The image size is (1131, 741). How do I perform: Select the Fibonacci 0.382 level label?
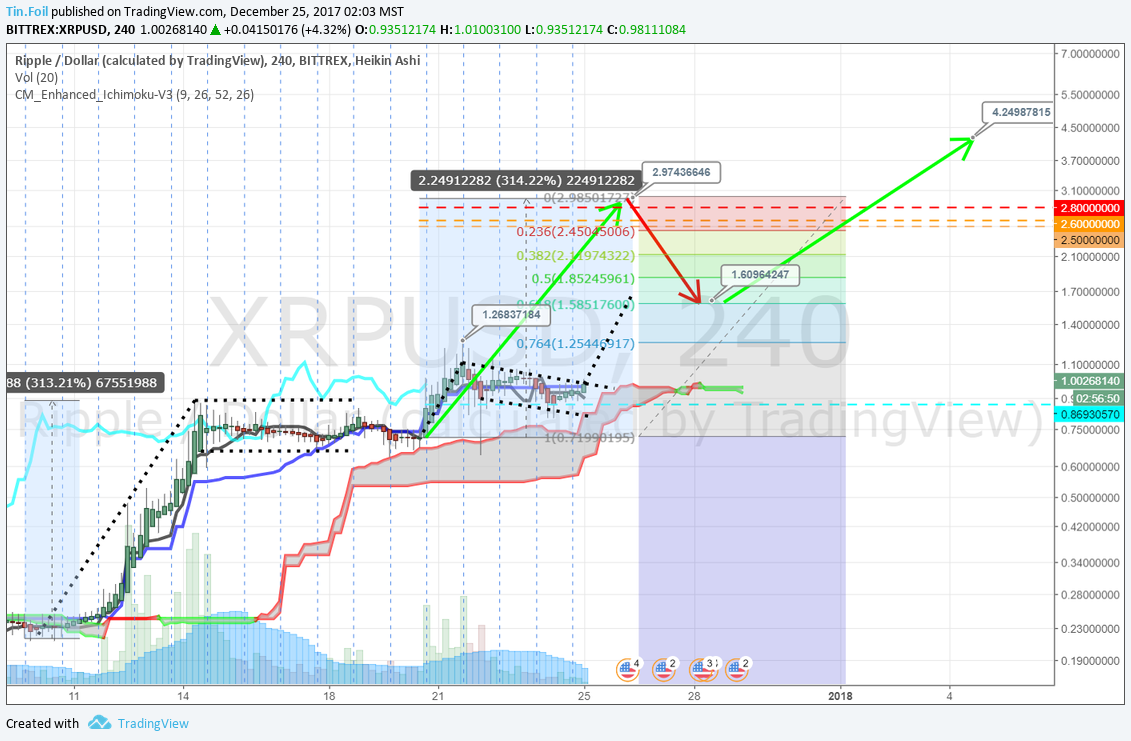pyautogui.click(x=576, y=255)
